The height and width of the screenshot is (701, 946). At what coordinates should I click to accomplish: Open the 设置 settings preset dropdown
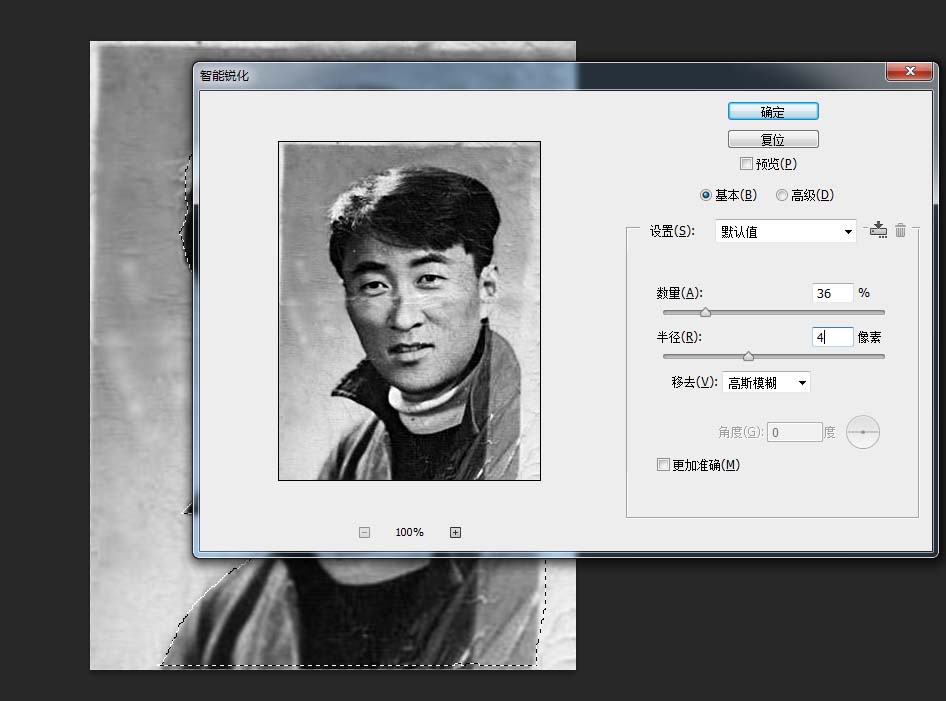point(785,230)
